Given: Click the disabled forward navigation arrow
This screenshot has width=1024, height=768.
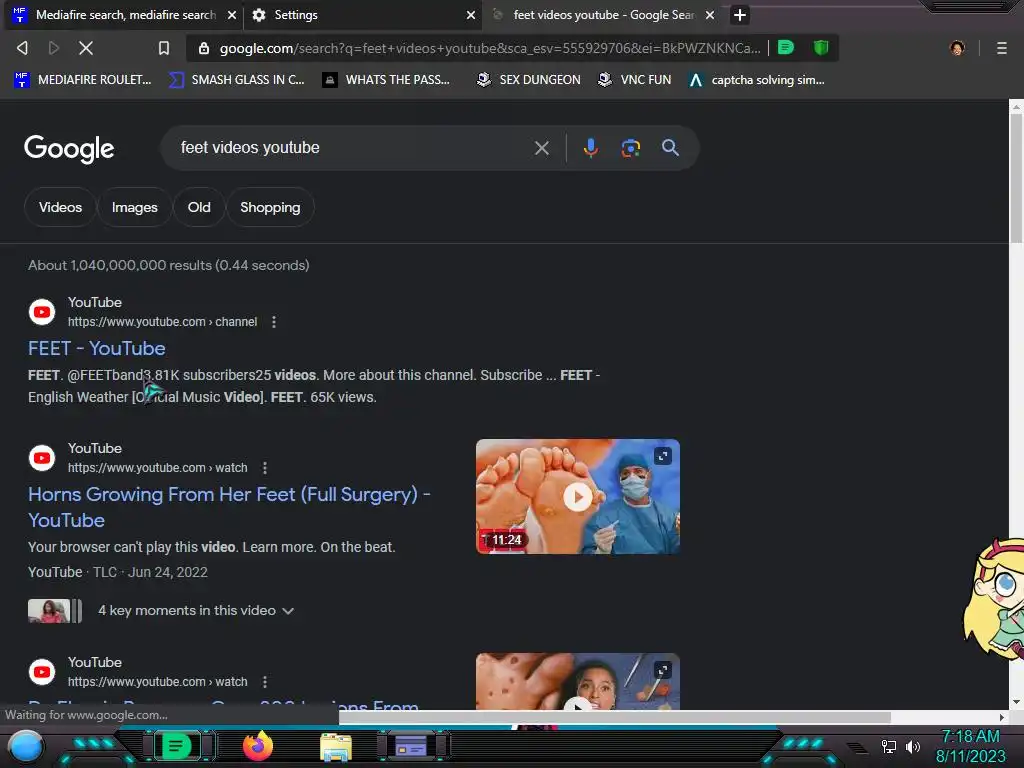Looking at the screenshot, I should pyautogui.click(x=54, y=48).
